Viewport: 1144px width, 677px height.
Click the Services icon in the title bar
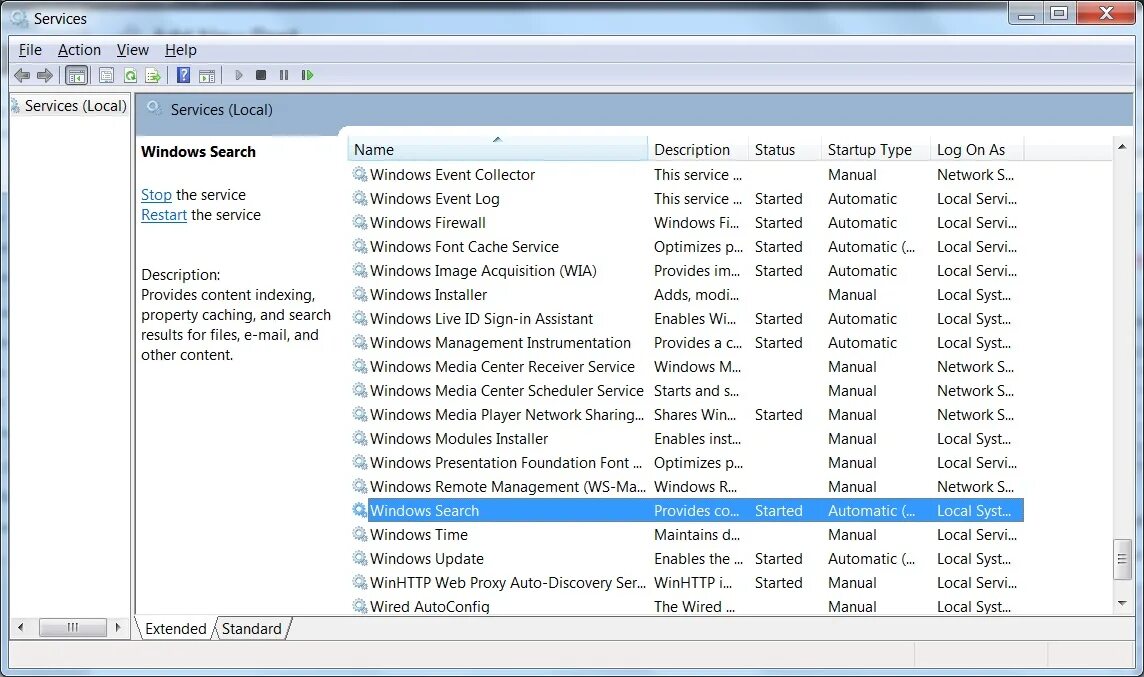pos(19,18)
